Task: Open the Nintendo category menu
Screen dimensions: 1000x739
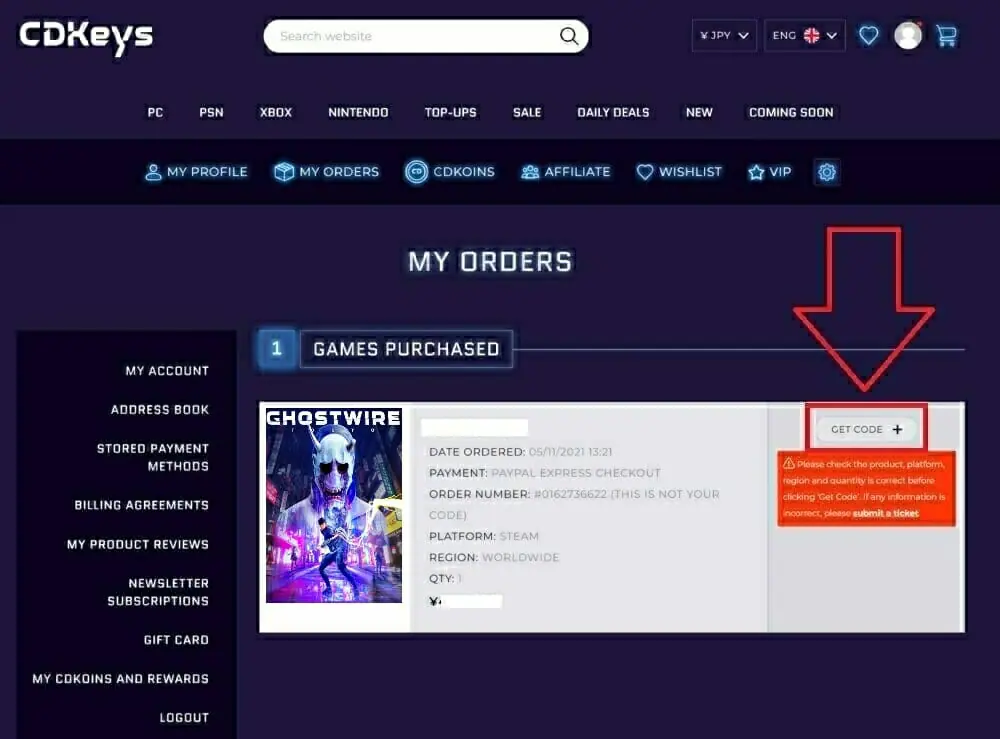Action: tap(358, 112)
